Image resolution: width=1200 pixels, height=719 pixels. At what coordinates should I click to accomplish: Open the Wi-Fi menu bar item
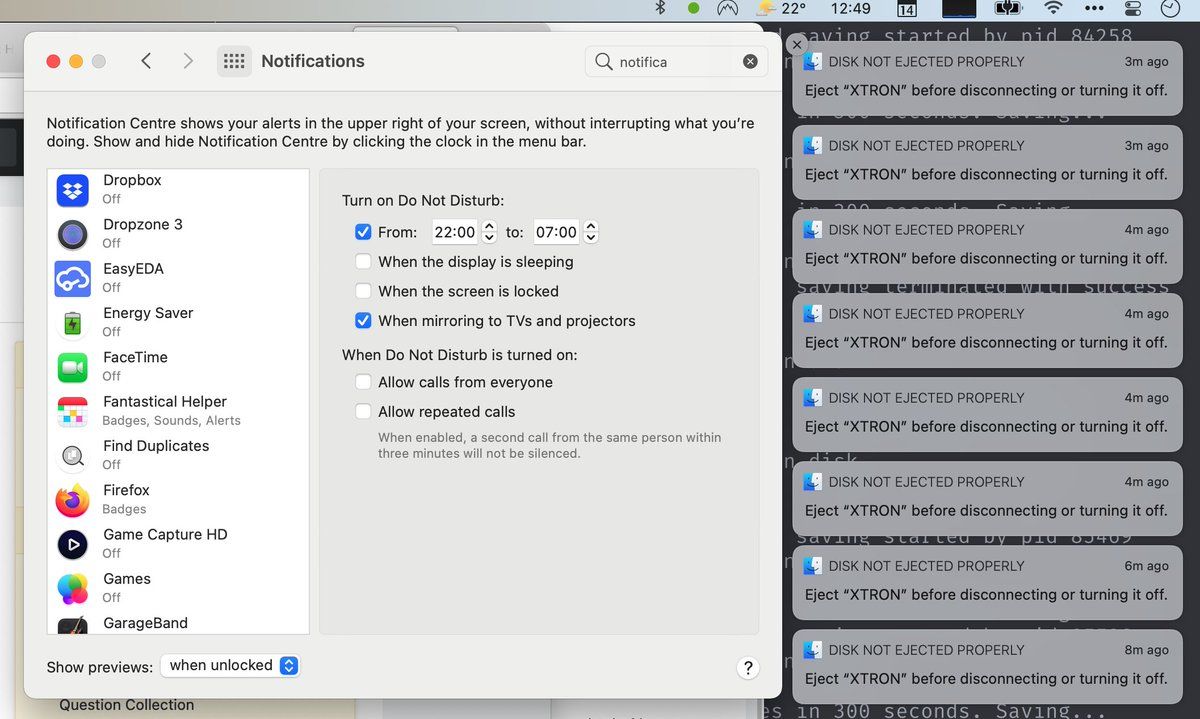1053,9
